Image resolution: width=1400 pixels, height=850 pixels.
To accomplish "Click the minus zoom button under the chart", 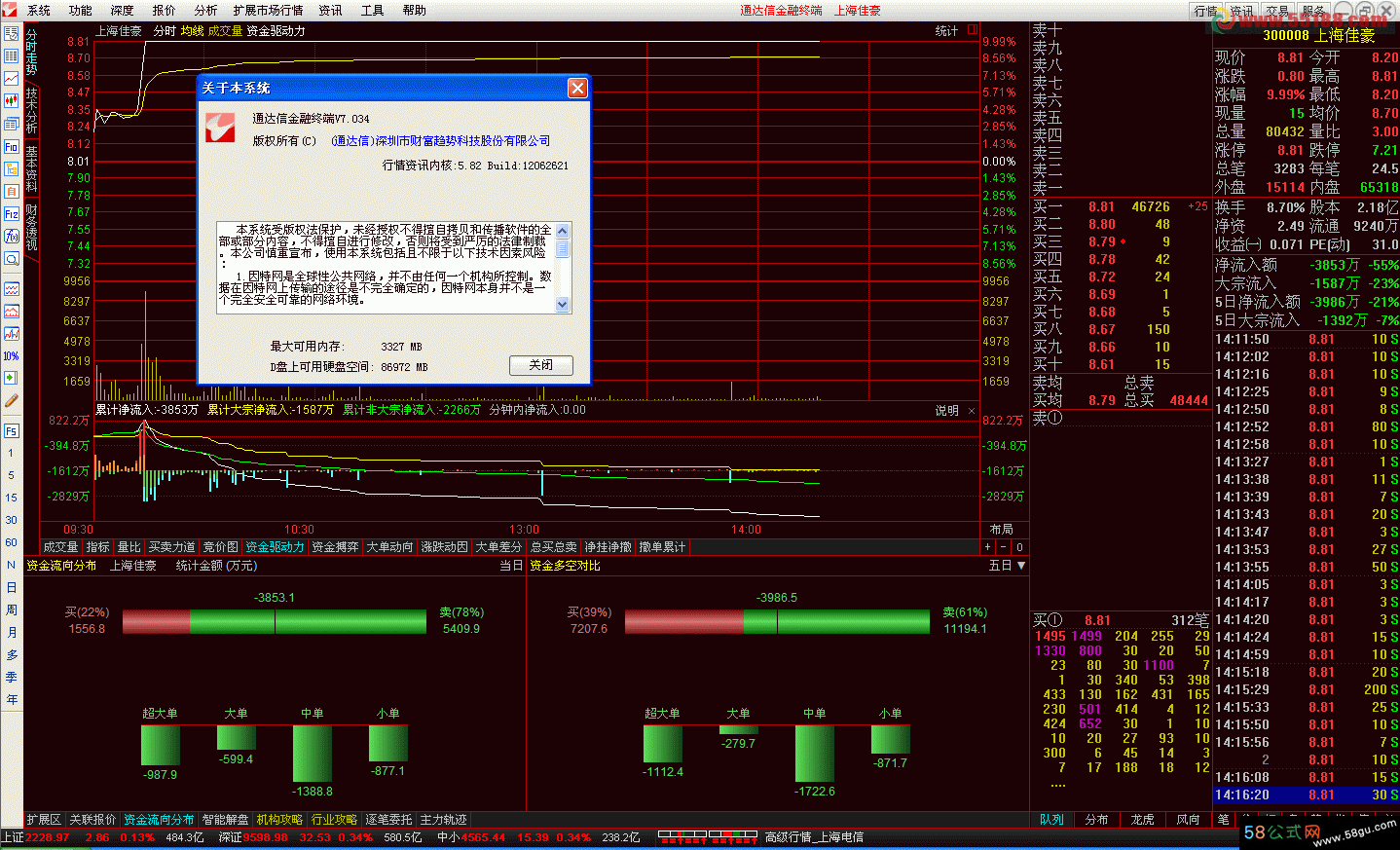I will [1003, 547].
